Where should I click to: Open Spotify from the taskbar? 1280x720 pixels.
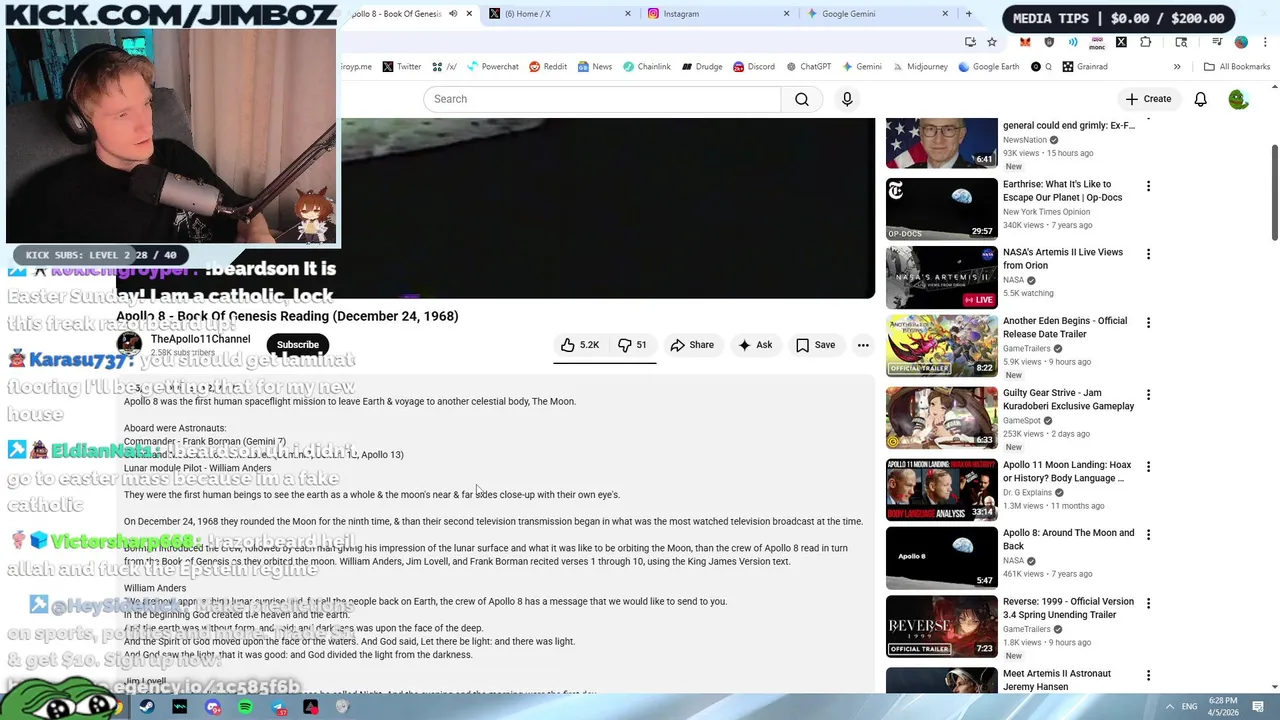point(245,707)
